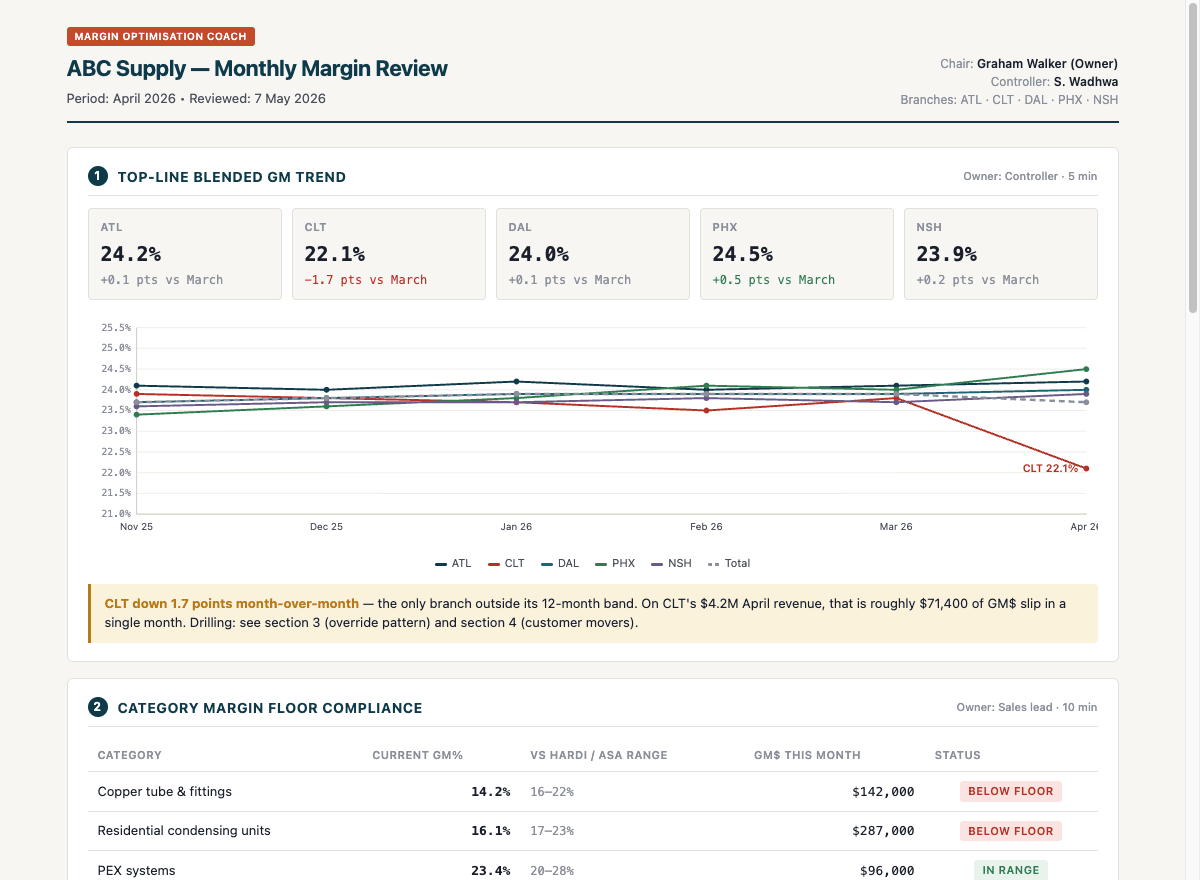Click 'Owner: Controller · 5 min' label
This screenshot has height=880, width=1200.
[1030, 176]
